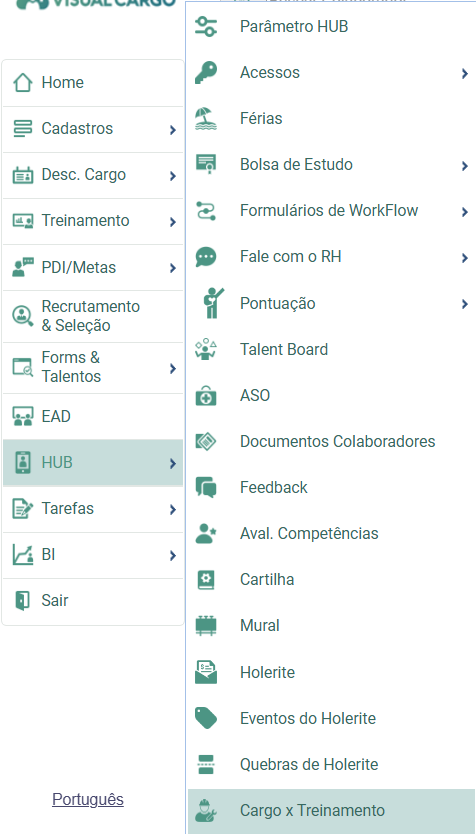
Task: Click the Português language link
Action: [88, 799]
